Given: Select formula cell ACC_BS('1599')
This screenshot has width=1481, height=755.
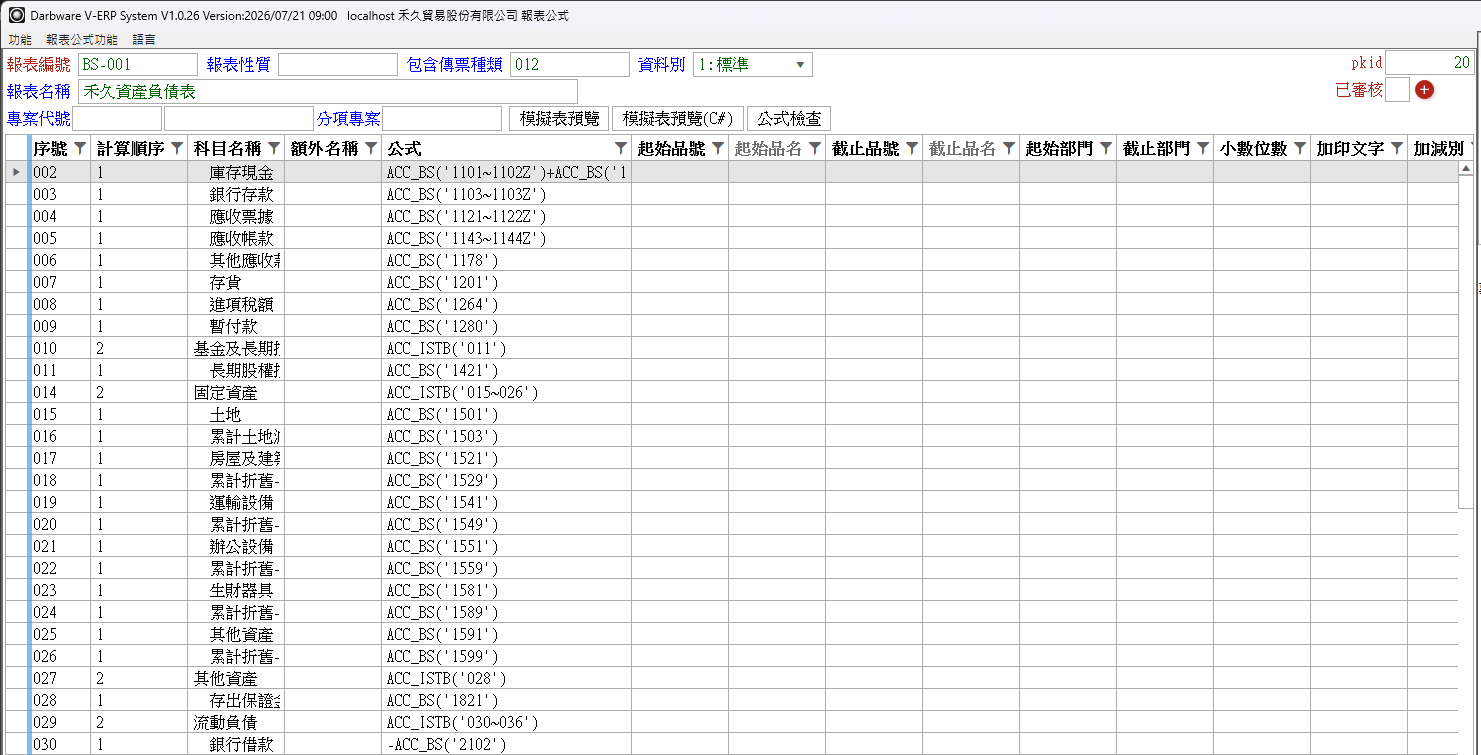Looking at the screenshot, I should [x=506, y=656].
